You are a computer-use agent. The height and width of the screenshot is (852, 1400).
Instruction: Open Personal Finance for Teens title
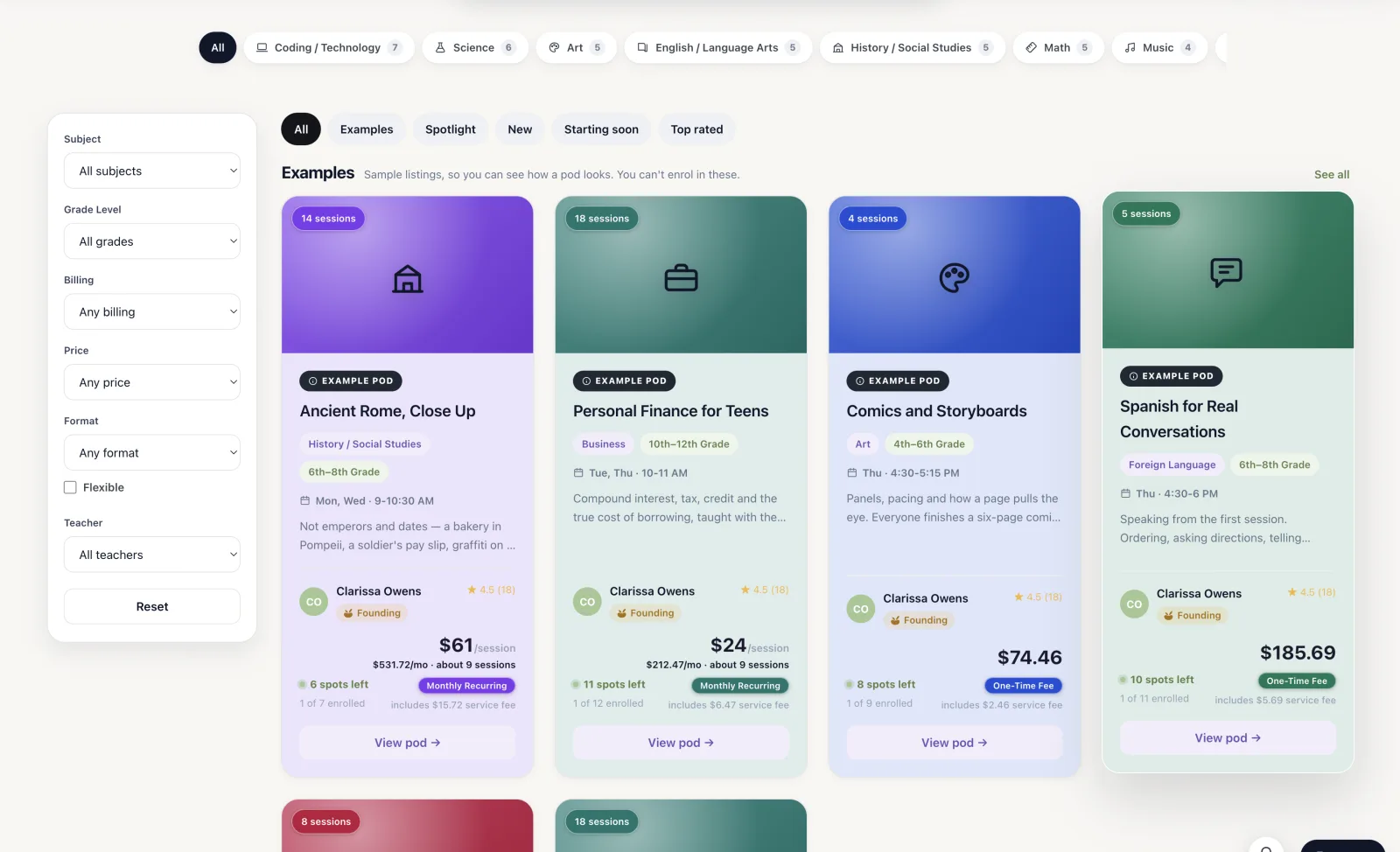click(x=671, y=411)
